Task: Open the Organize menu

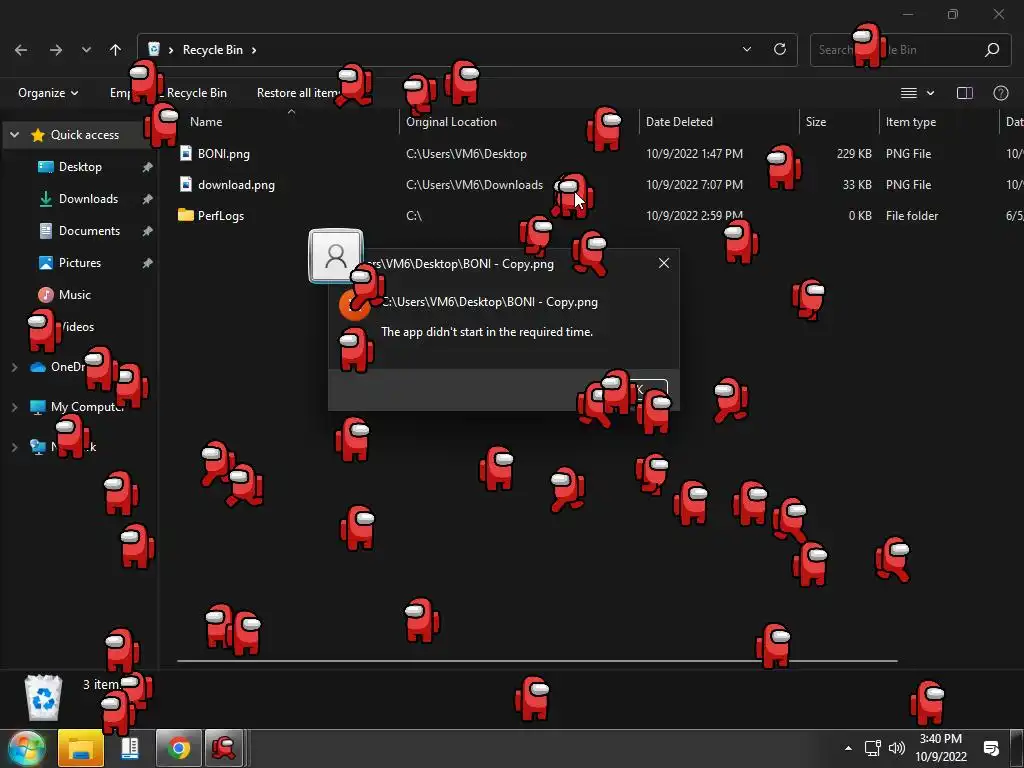Action: [x=48, y=93]
